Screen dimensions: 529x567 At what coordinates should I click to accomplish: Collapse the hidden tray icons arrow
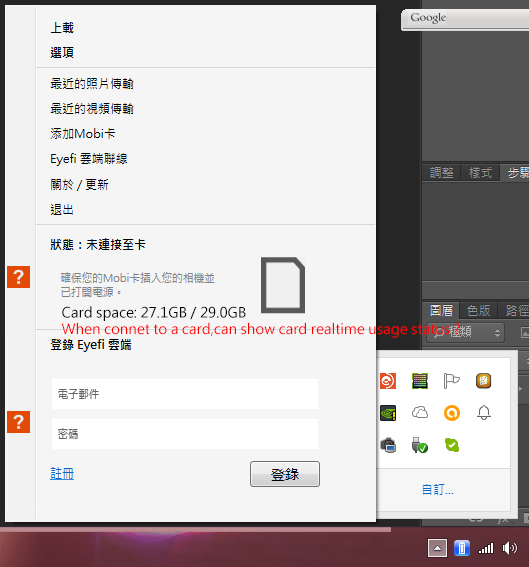[x=438, y=548]
